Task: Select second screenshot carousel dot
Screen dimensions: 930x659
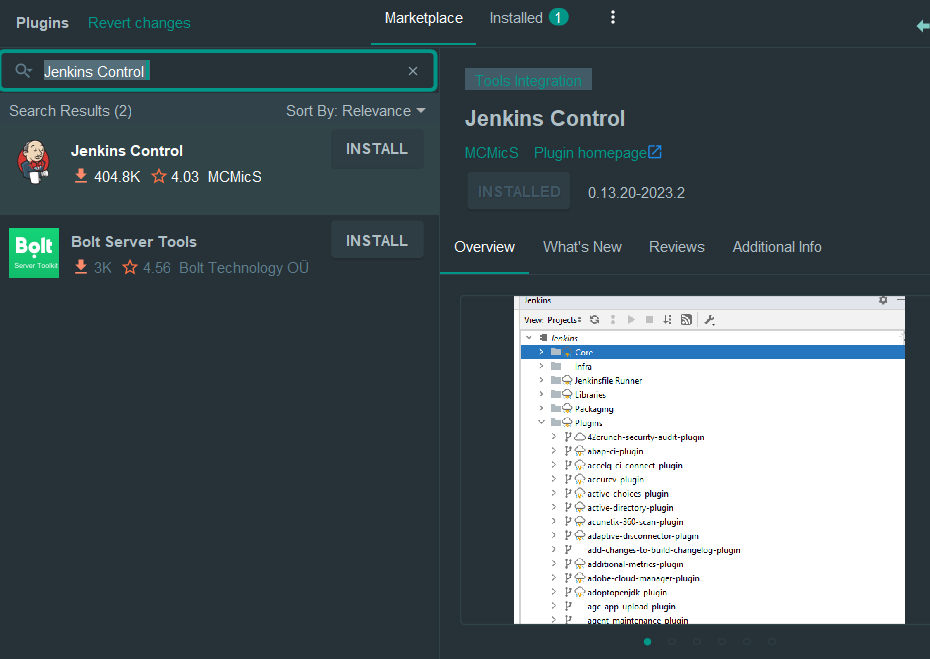Action: point(672,641)
